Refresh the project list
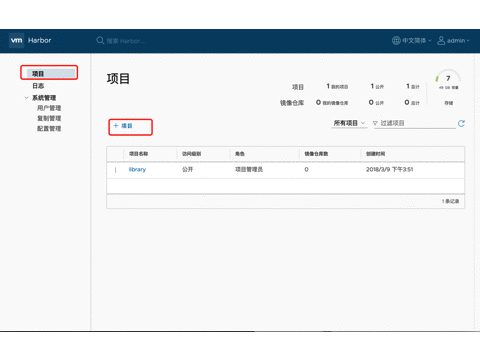 pos(461,124)
